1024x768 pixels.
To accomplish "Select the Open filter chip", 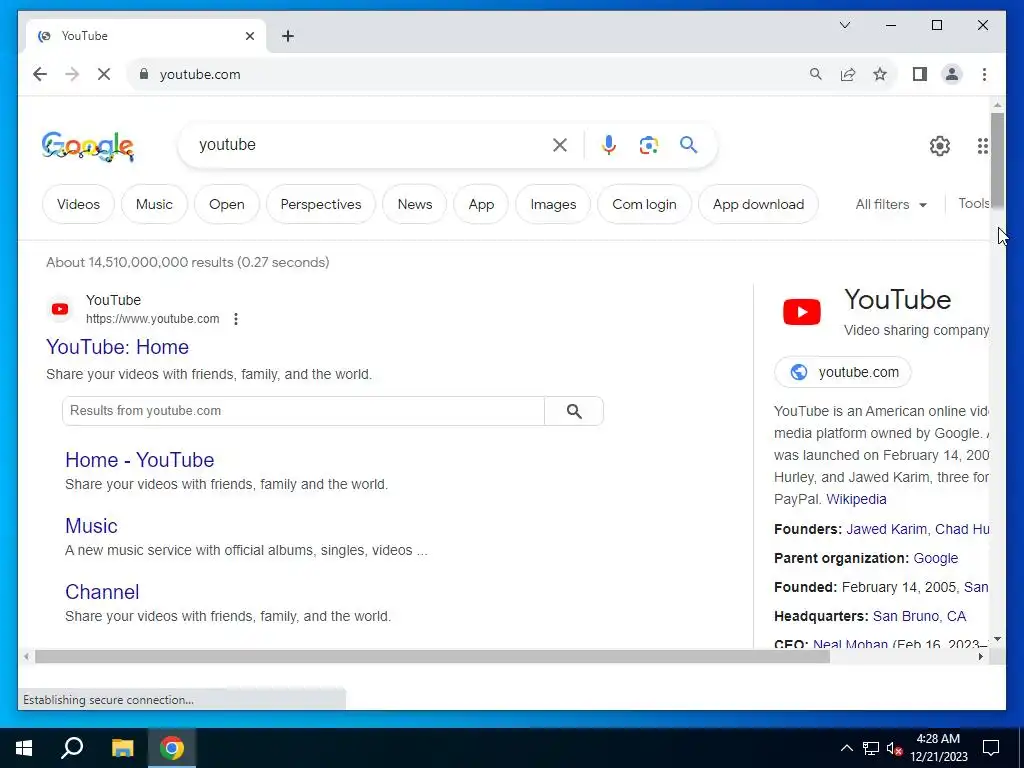I will click(x=227, y=204).
